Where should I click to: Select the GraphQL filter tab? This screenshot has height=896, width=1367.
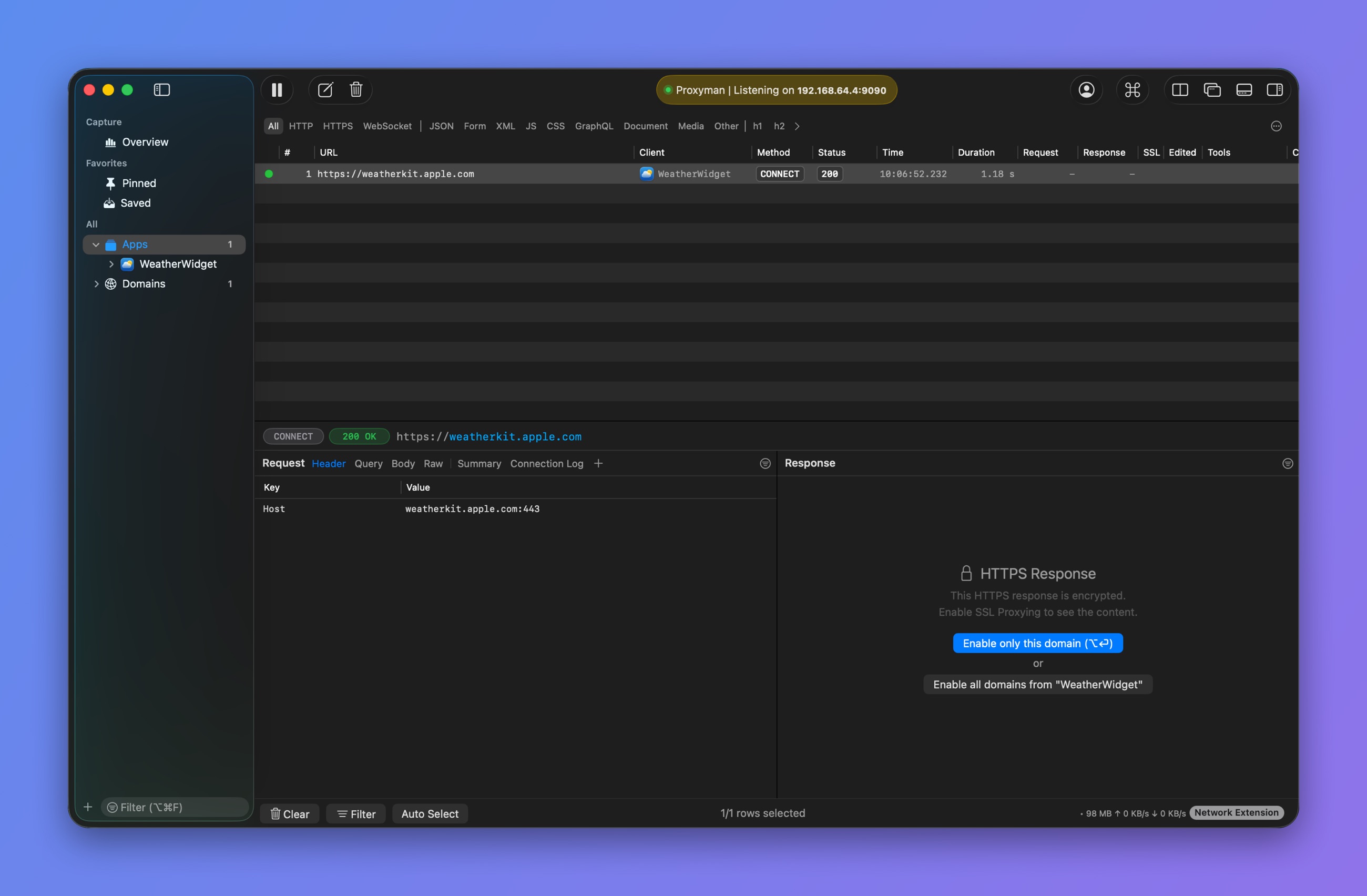[x=594, y=126]
